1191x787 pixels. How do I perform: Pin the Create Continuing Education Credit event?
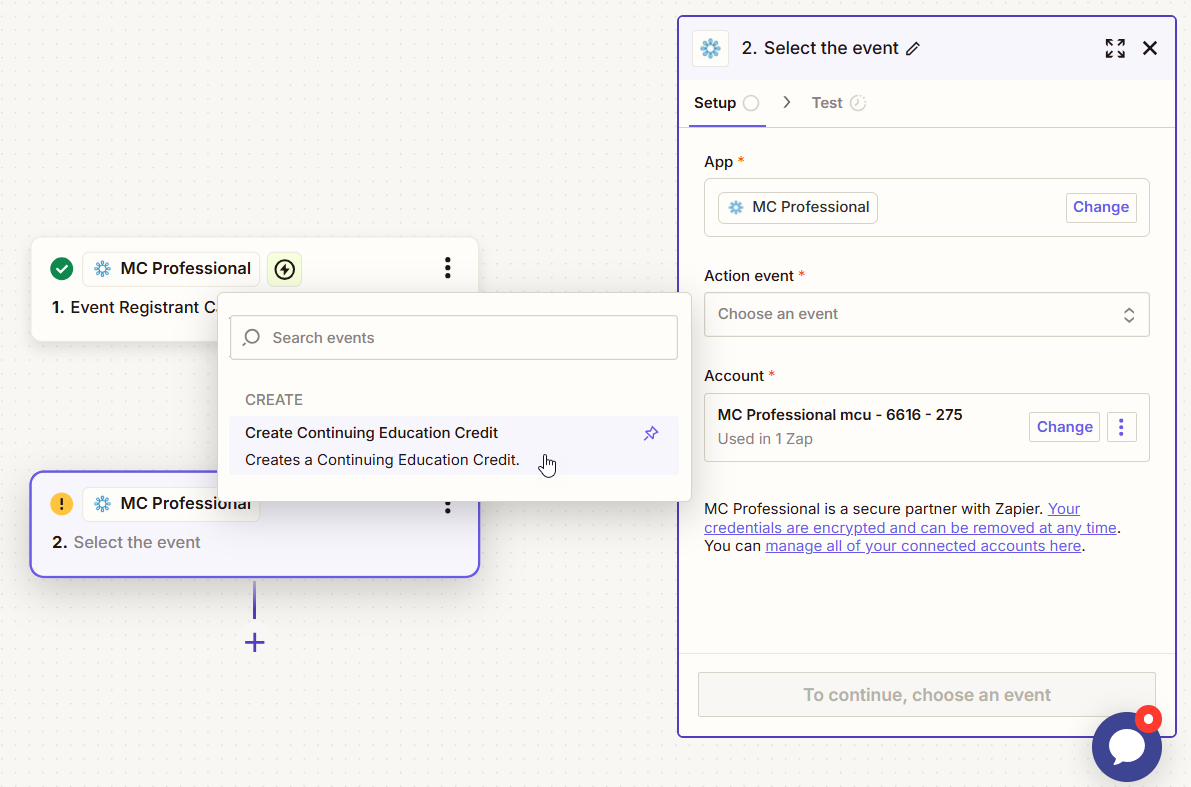coord(651,433)
